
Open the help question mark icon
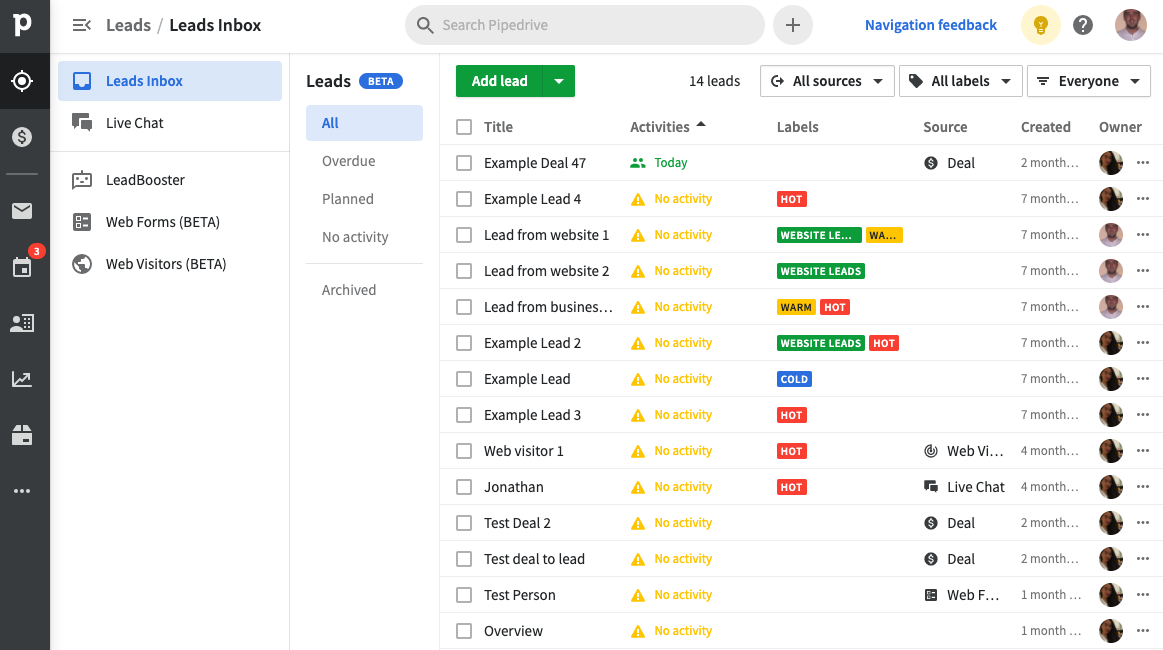pos(1083,25)
